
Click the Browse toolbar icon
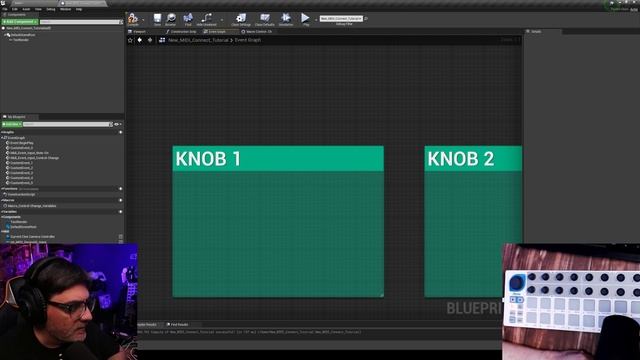pos(171,19)
